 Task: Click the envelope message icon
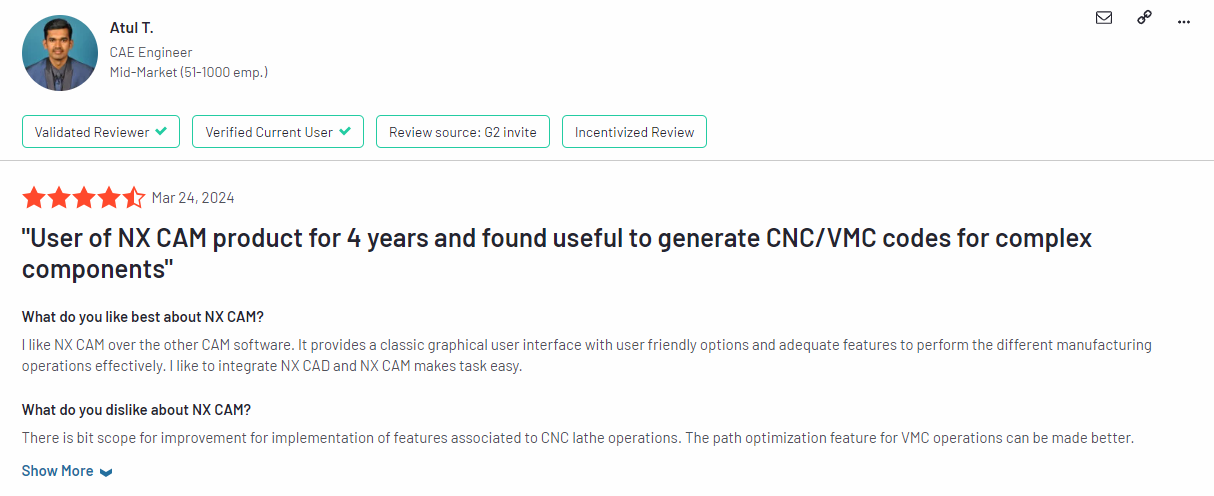(1104, 18)
